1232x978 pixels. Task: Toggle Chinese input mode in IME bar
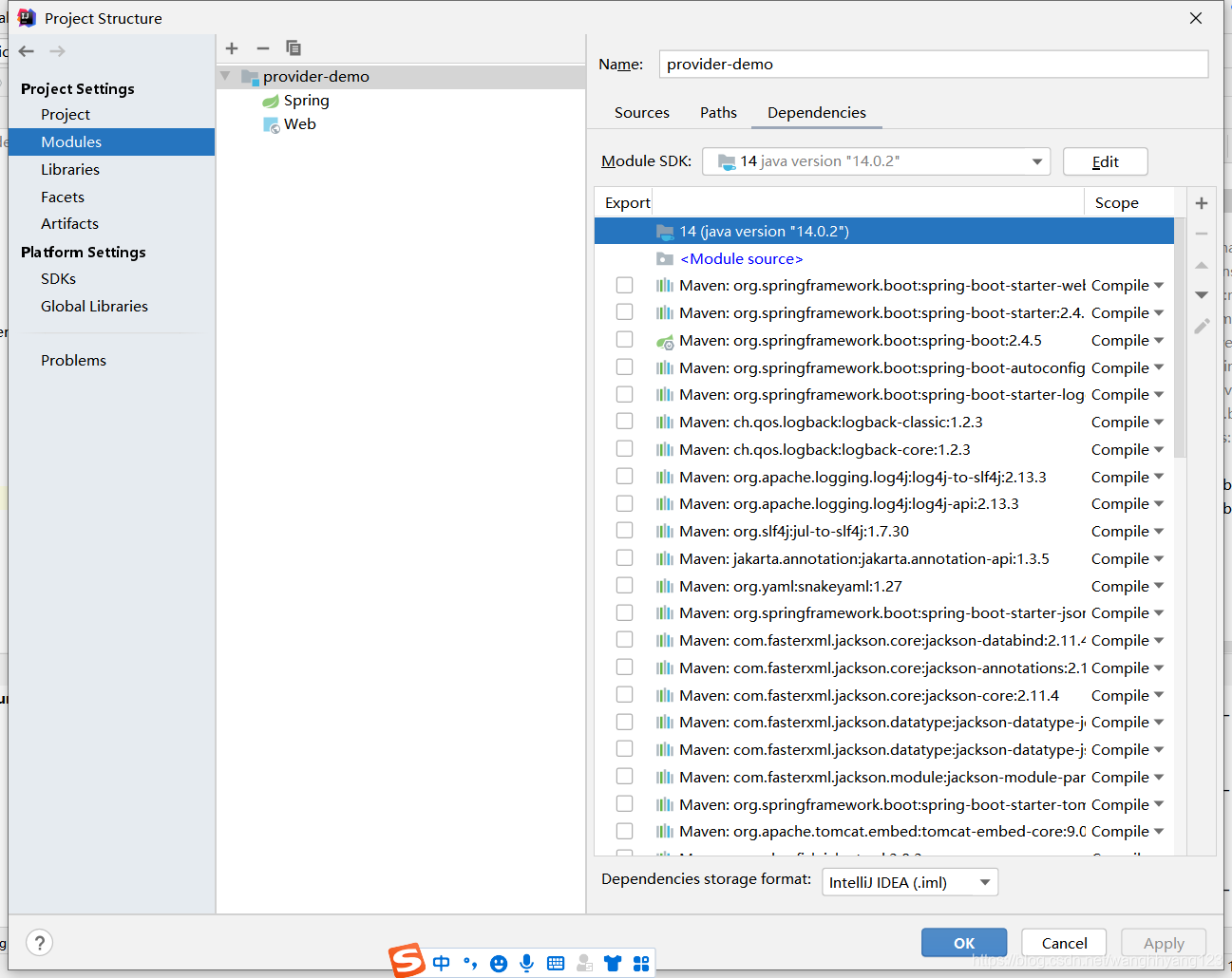point(442,964)
